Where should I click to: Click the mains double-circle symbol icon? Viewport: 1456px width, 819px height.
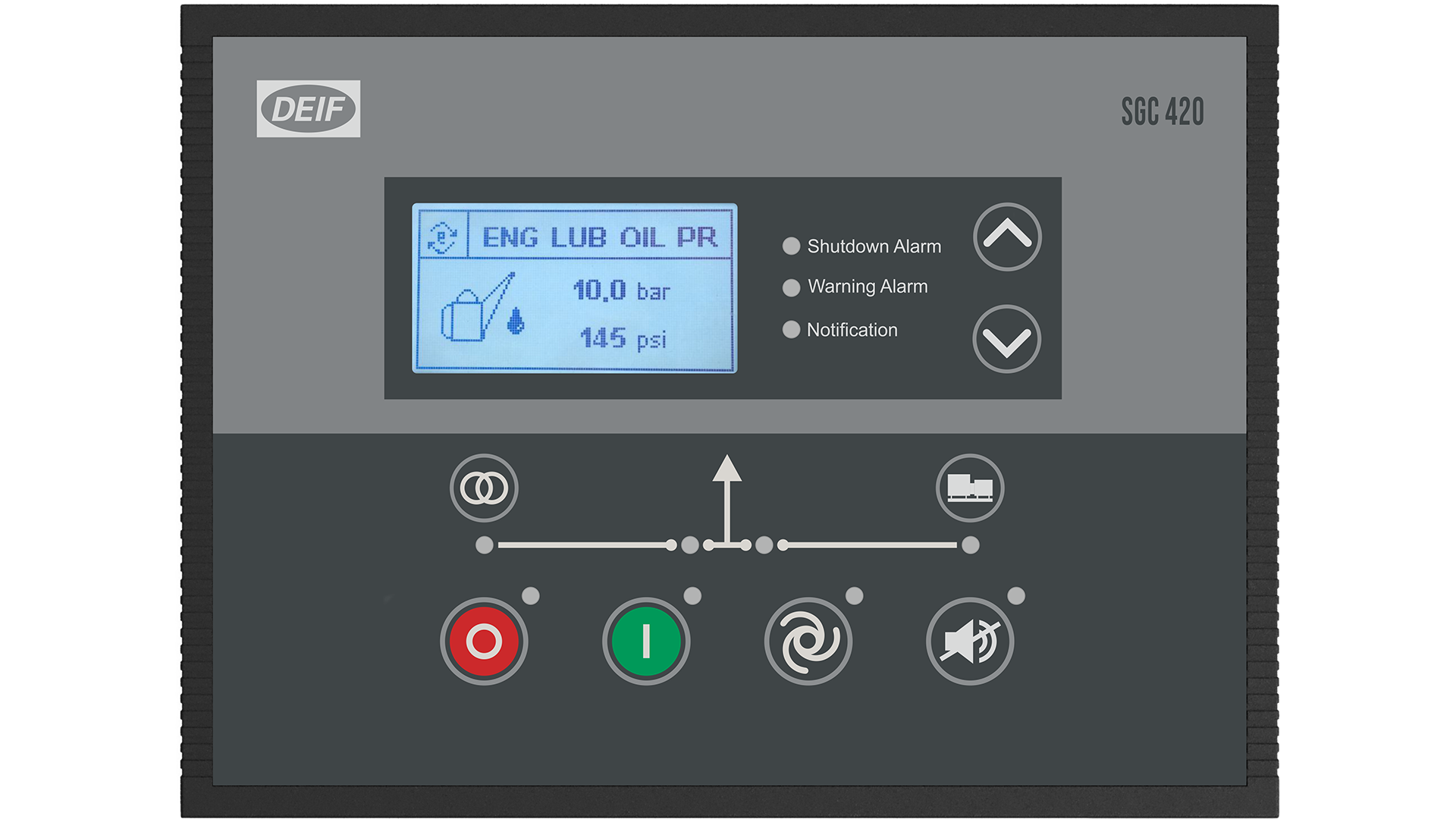[x=483, y=488]
